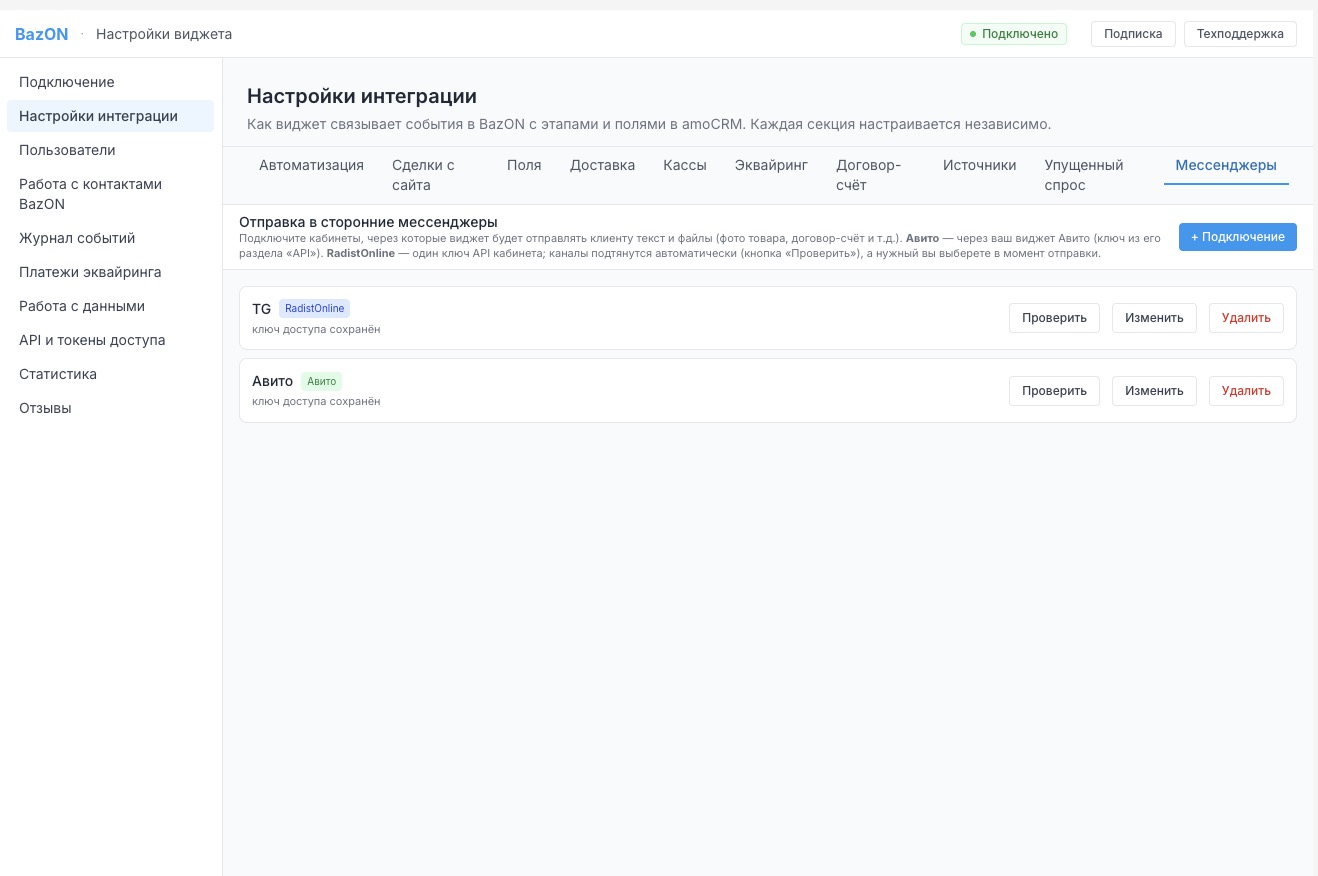
Task: Switch to the Кассы tab
Action: click(685, 166)
